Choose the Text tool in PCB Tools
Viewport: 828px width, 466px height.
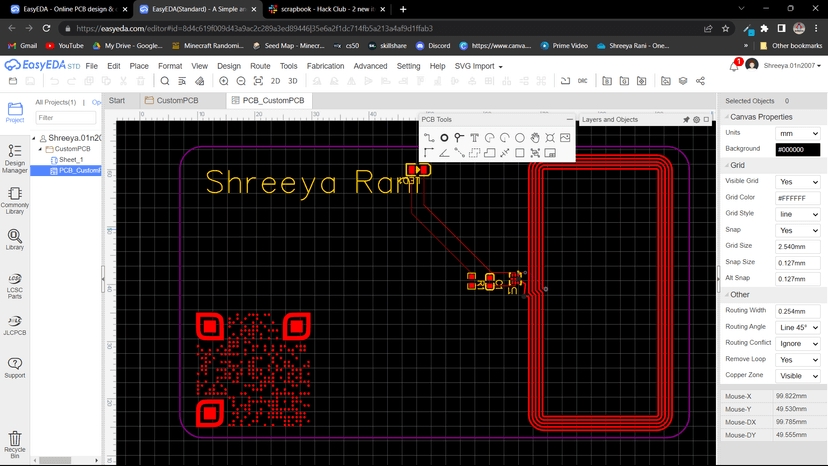[474, 137]
